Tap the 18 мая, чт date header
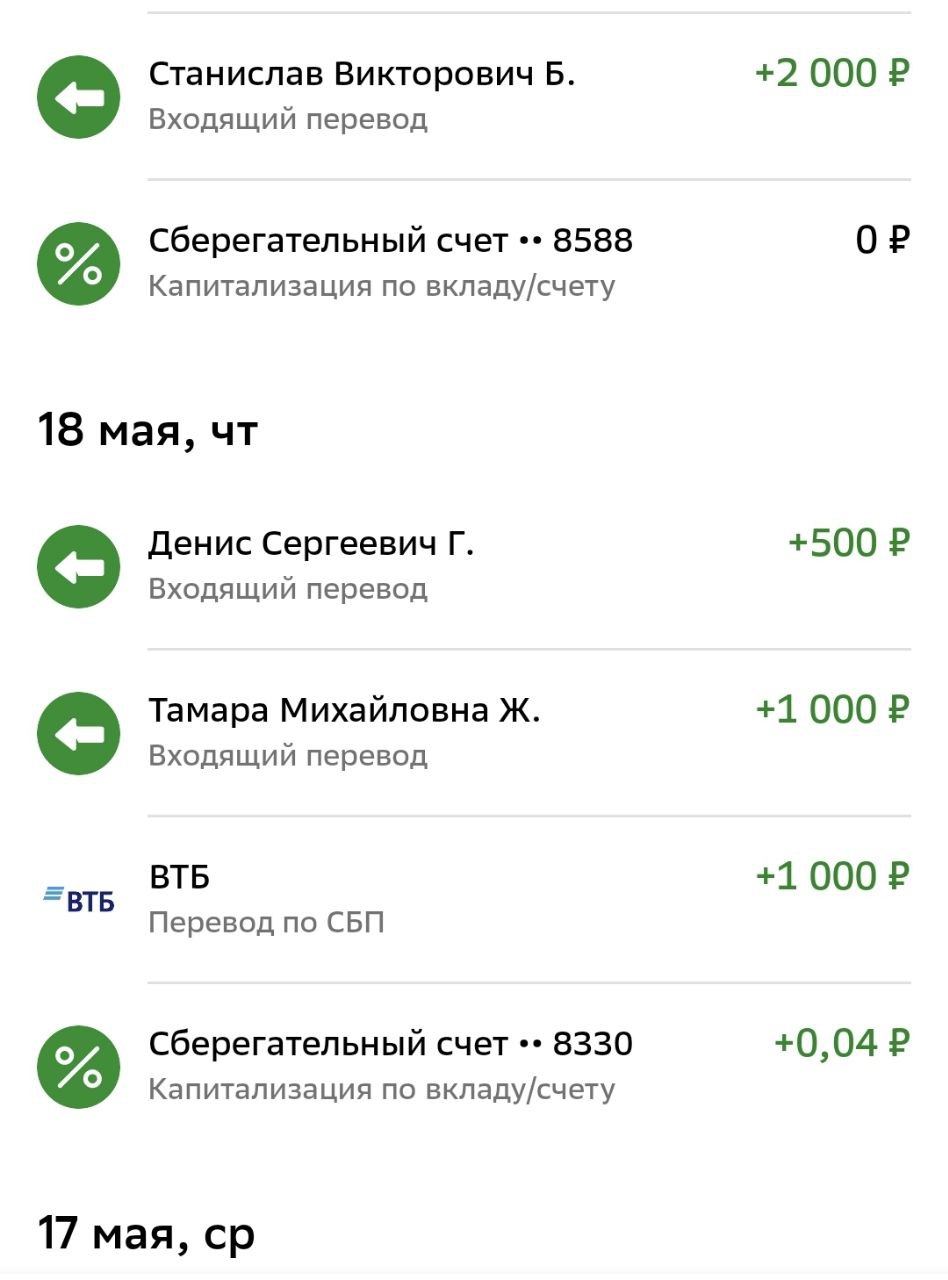The height and width of the screenshot is (1280, 948). 148,431
